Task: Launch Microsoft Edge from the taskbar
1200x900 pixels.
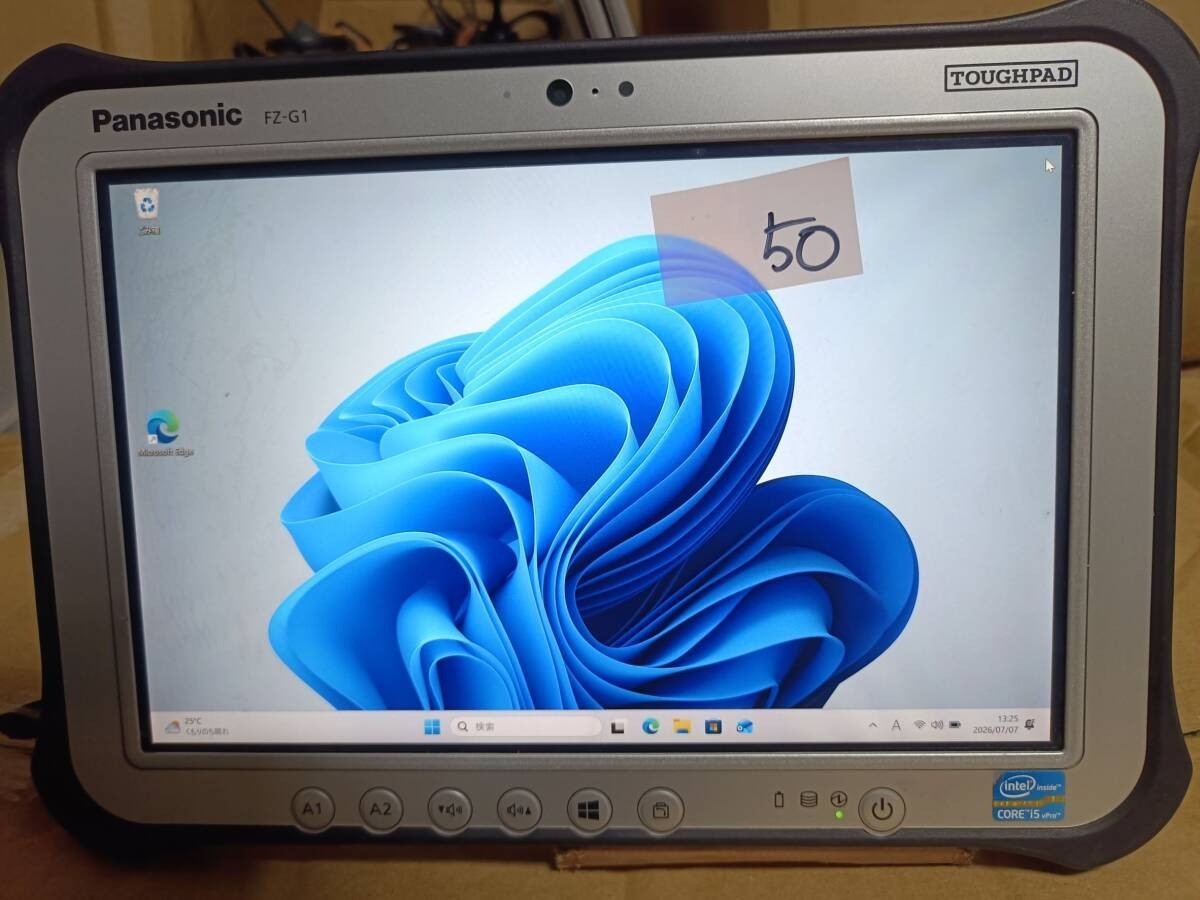Action: click(x=651, y=727)
